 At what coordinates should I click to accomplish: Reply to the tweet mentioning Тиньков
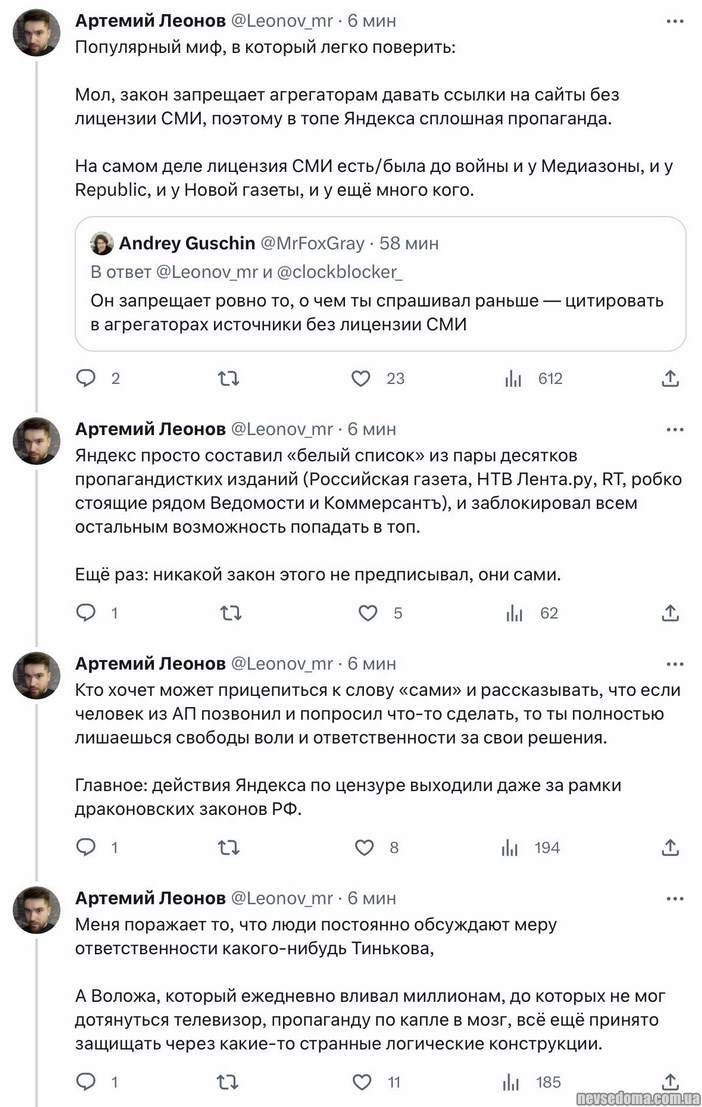point(87,1082)
